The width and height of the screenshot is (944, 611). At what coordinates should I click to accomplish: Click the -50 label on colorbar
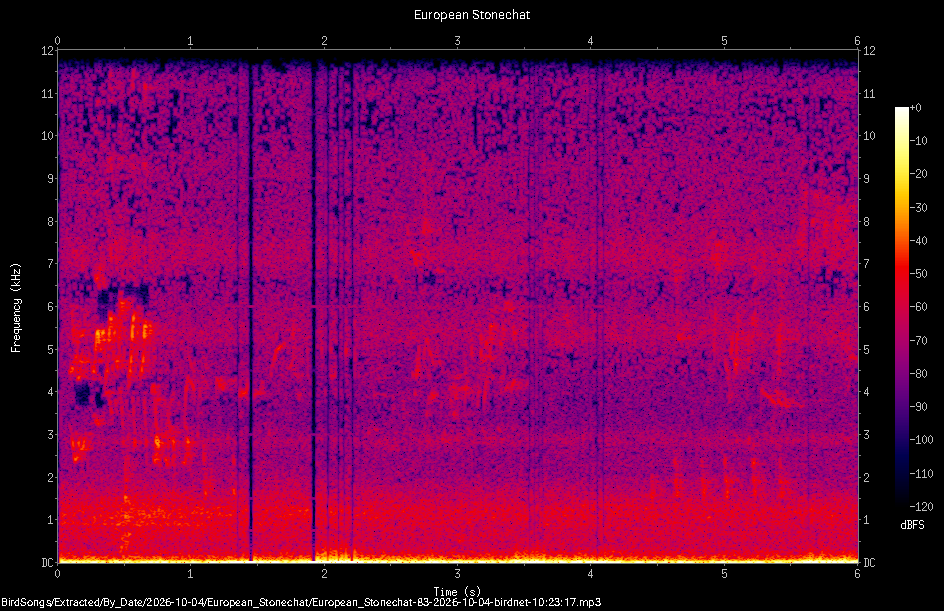click(x=919, y=274)
